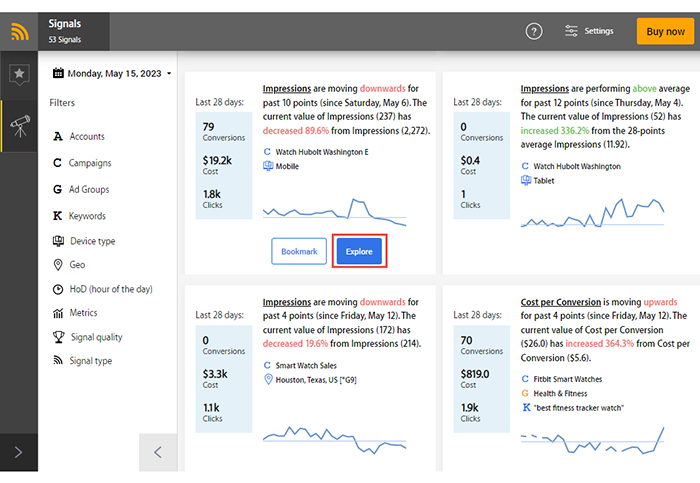This screenshot has height=483, width=700.
Task: Click the calendar icon beside the date
Action: click(58, 73)
